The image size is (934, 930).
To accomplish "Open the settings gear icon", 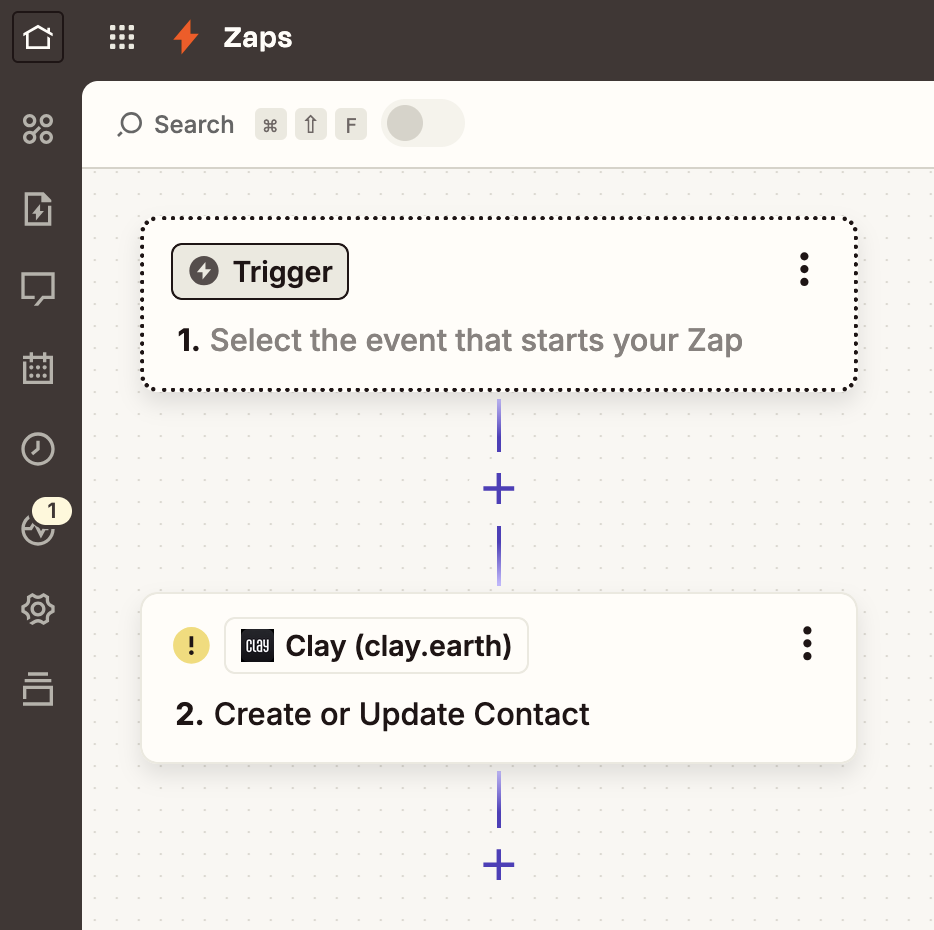I will click(38, 609).
